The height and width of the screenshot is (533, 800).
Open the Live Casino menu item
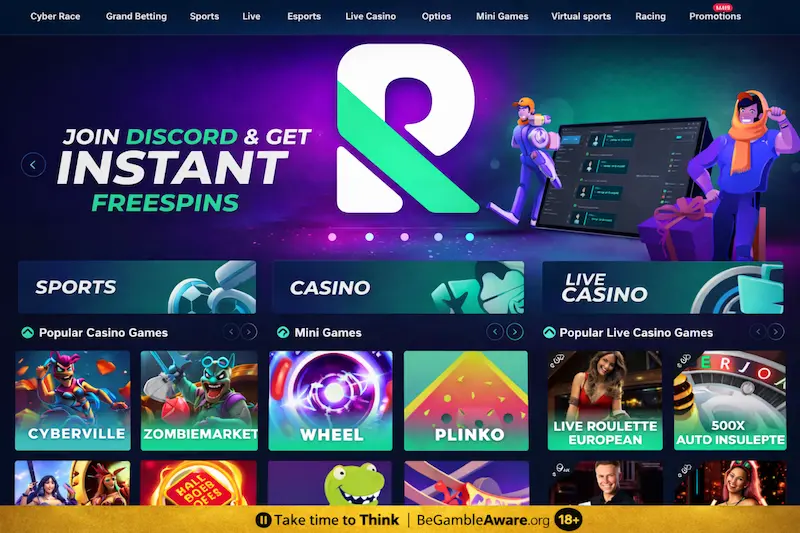(370, 16)
